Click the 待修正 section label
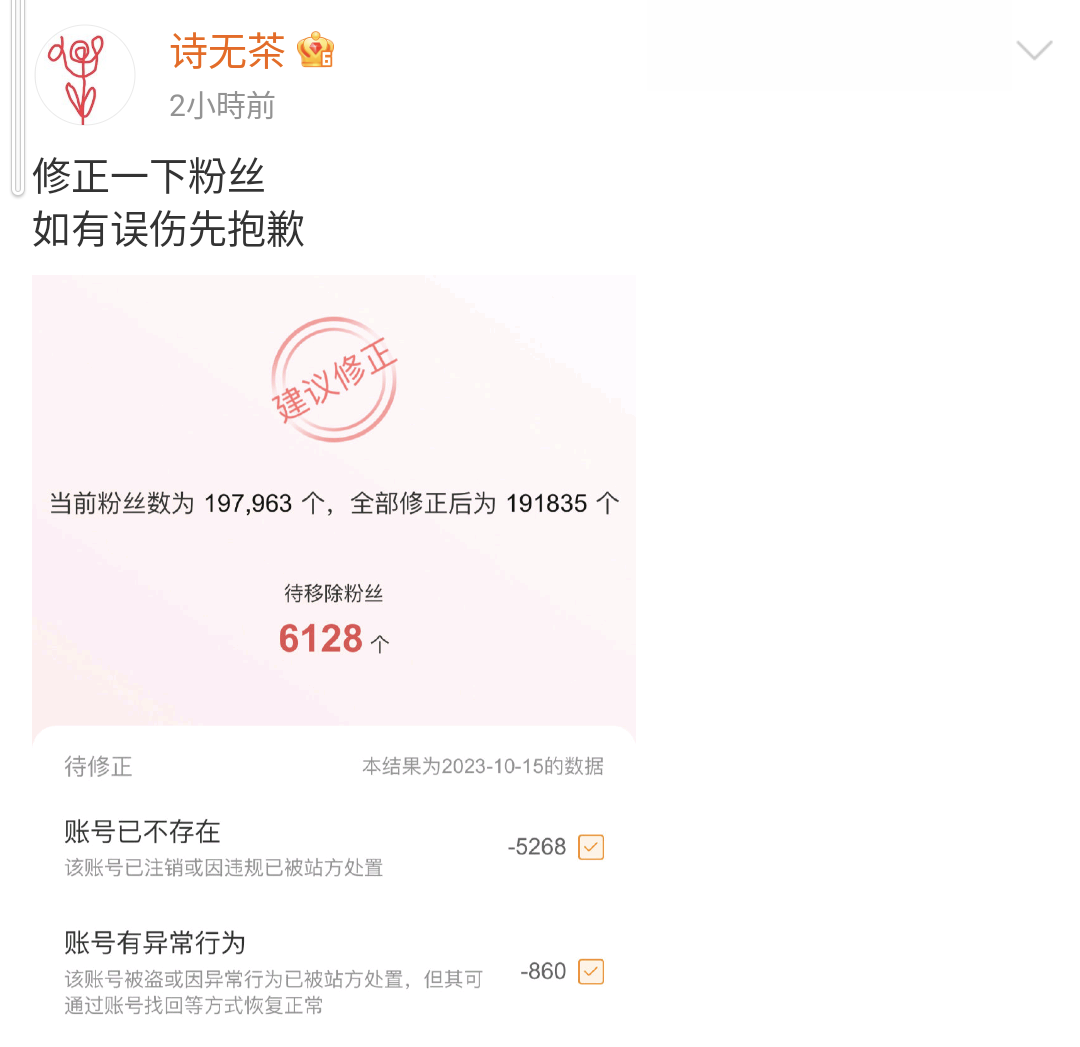1080x1047 pixels. 98,767
